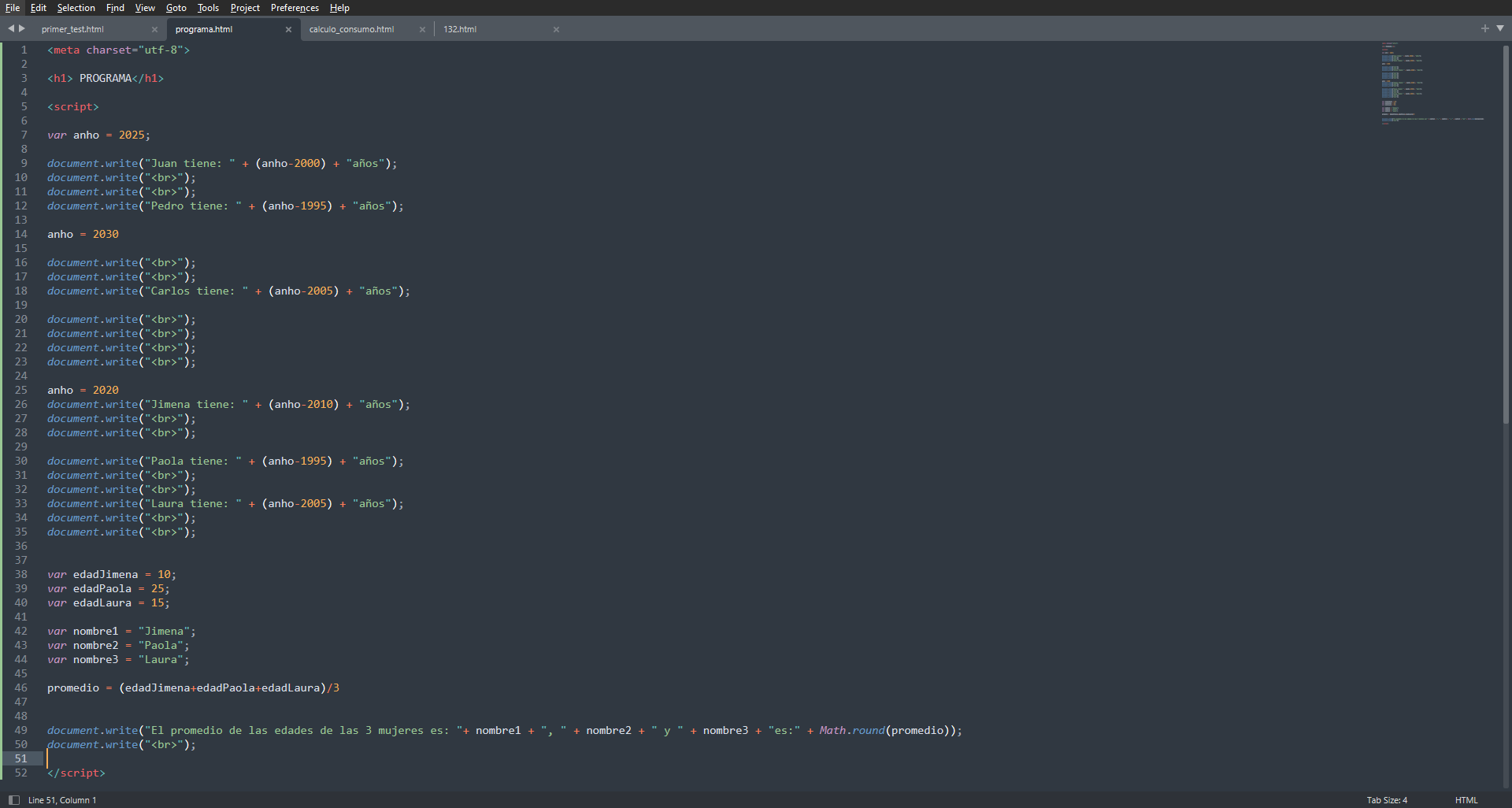Switch to the 132.html tab
The width and height of the screenshot is (1512, 808).
(x=460, y=29)
